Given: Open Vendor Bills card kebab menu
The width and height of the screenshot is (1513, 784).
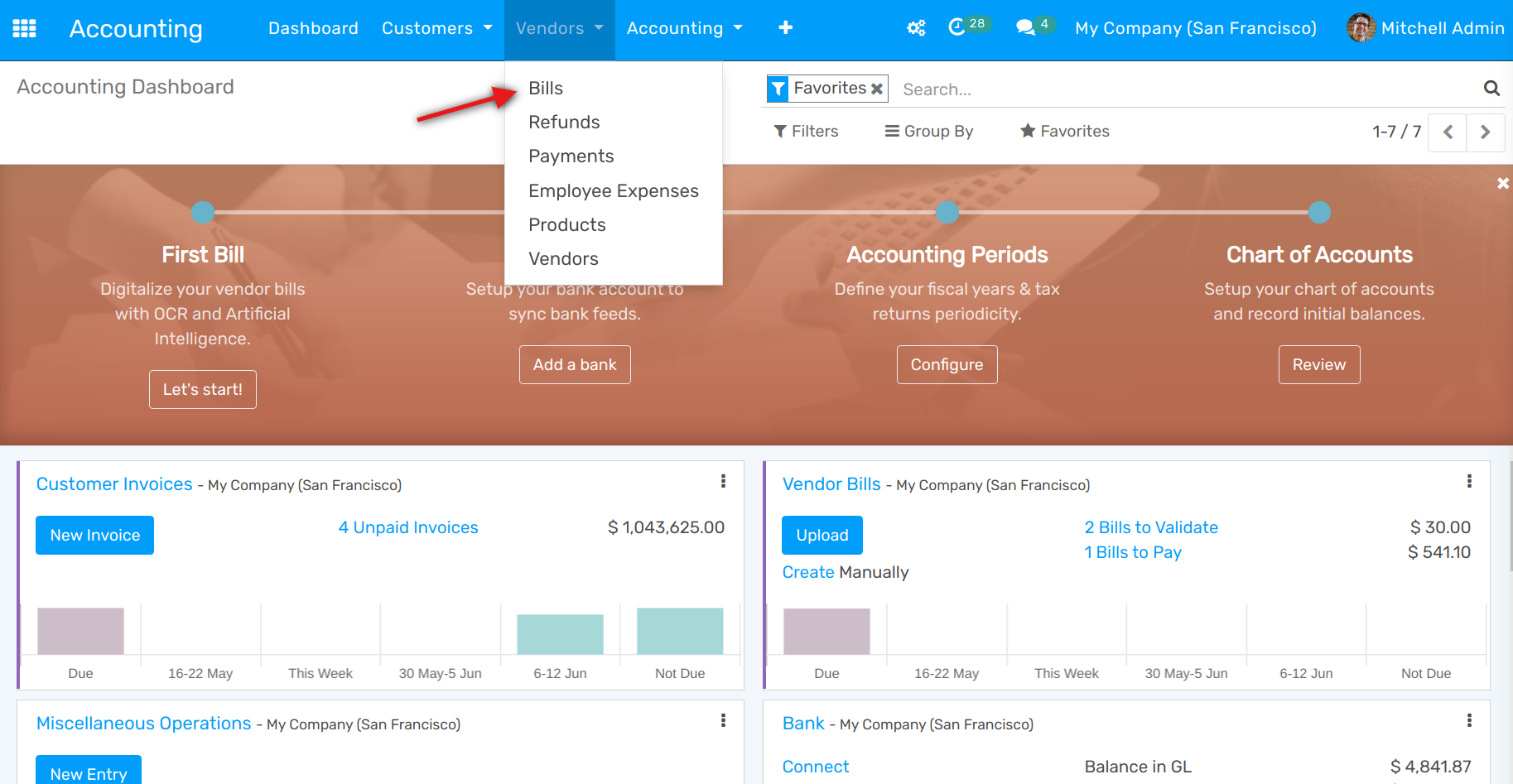Looking at the screenshot, I should [x=1469, y=482].
